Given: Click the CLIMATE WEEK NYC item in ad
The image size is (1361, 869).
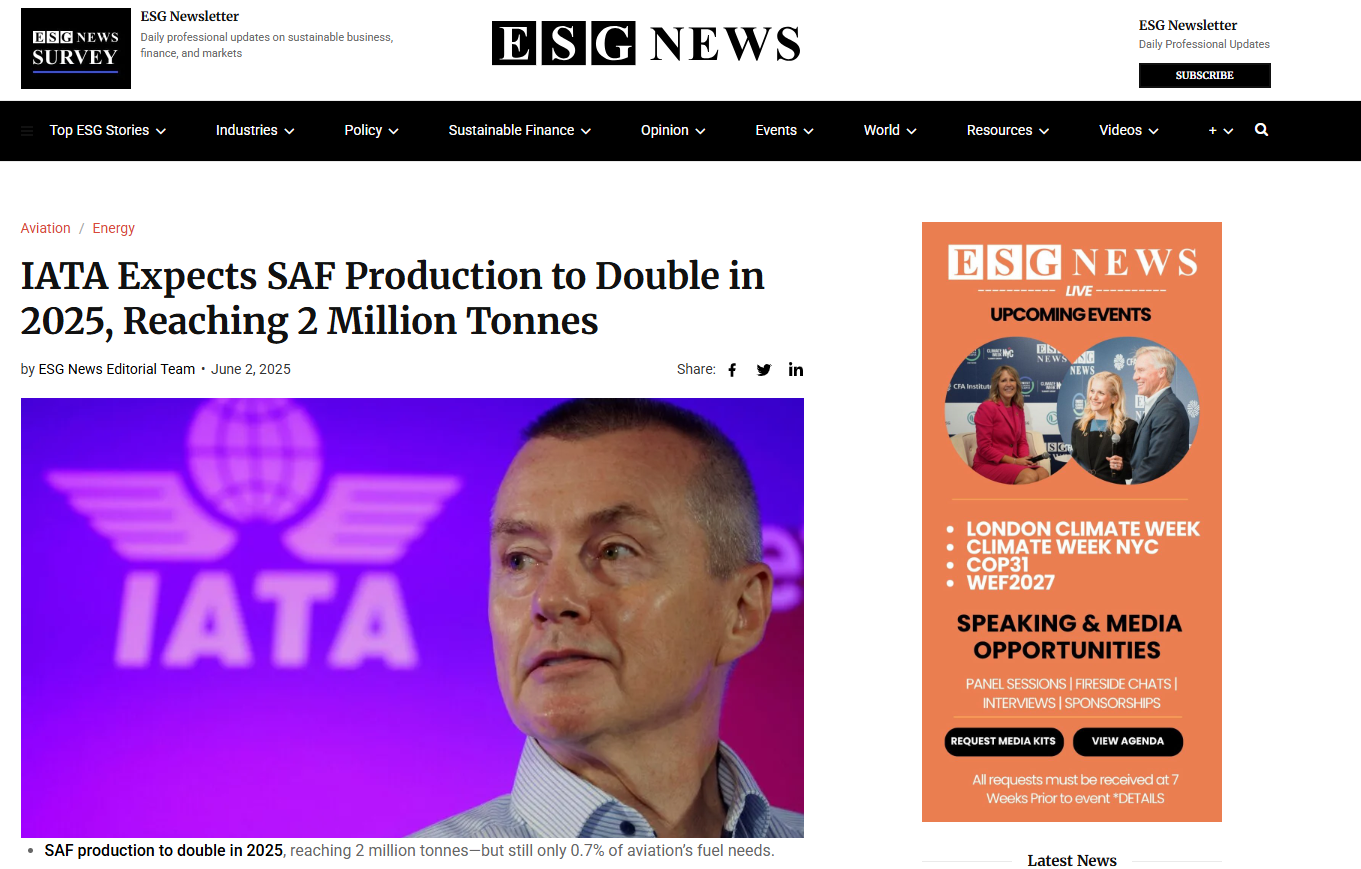Looking at the screenshot, I should pos(1062,547).
